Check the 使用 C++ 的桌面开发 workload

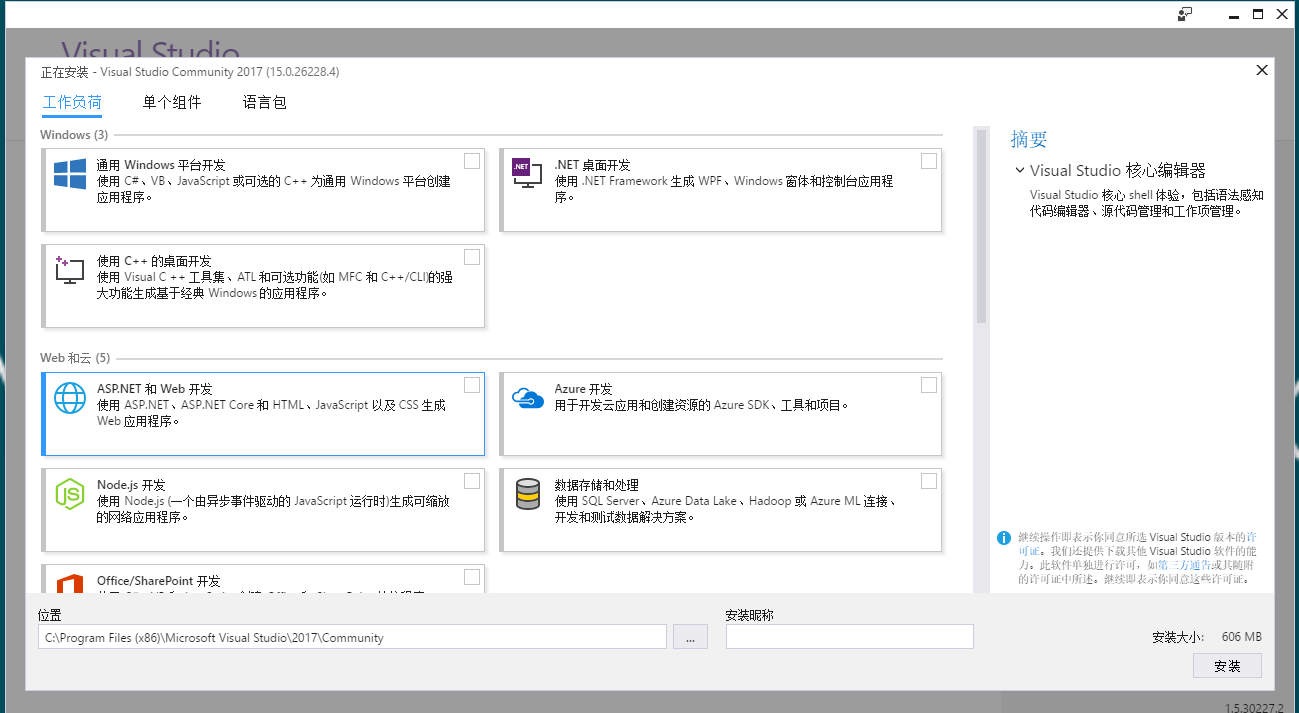pyautogui.click(x=472, y=257)
